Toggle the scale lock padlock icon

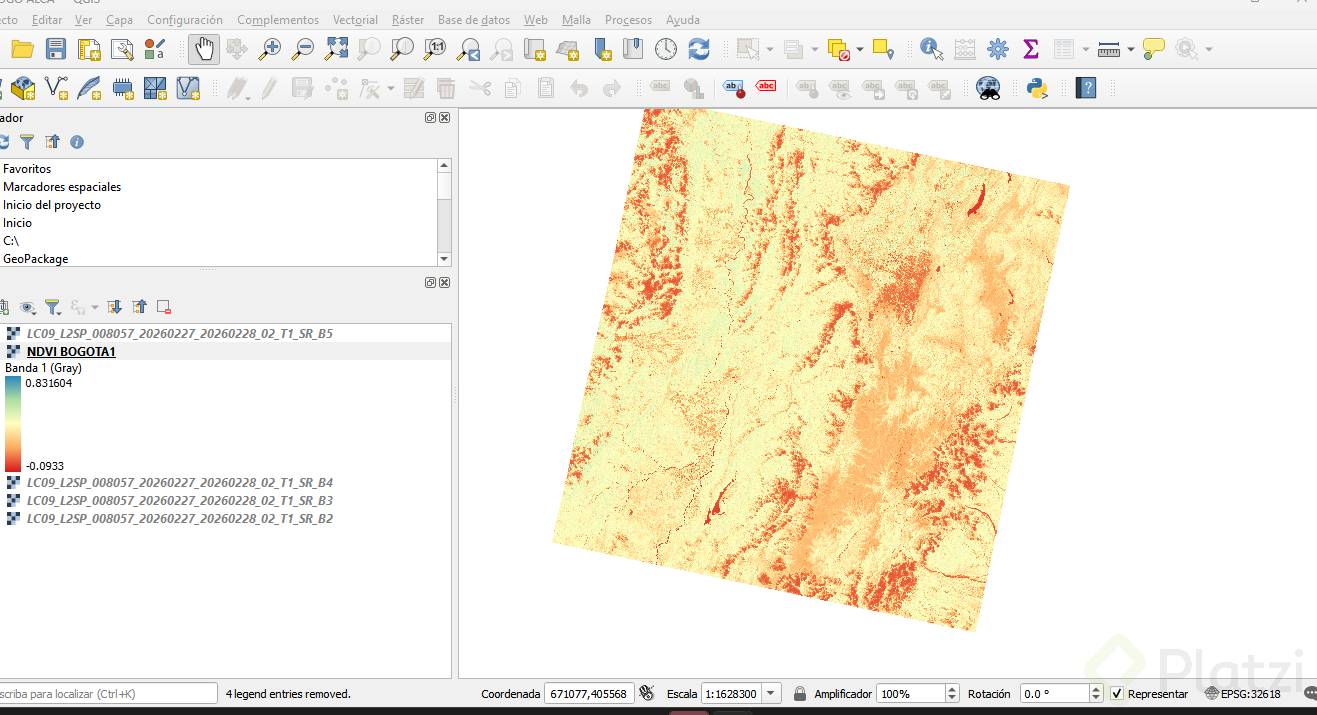click(799, 693)
